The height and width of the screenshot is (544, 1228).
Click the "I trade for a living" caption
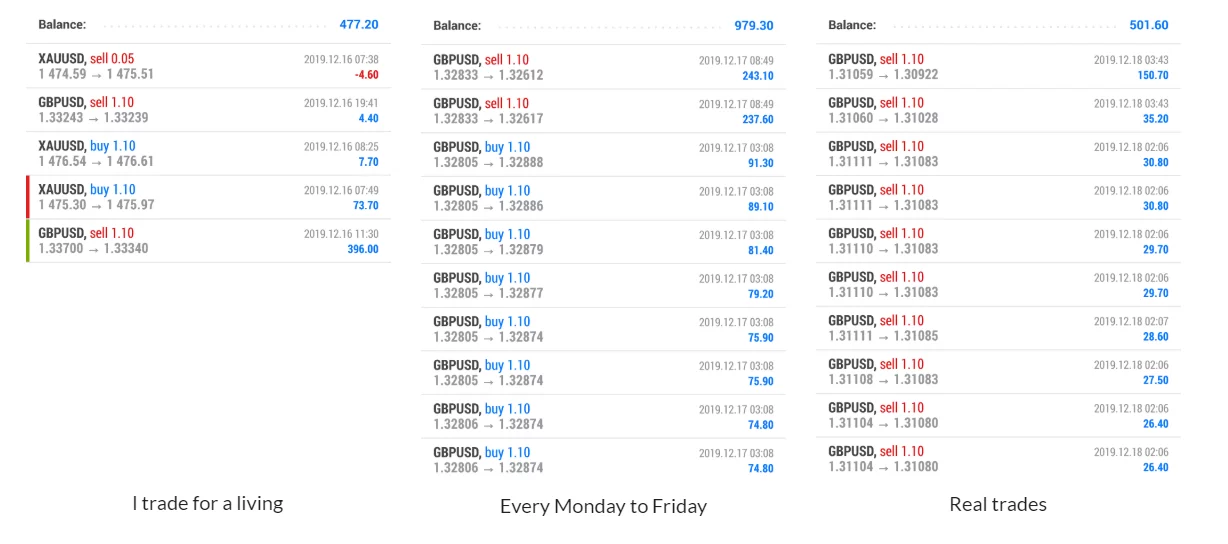point(207,503)
